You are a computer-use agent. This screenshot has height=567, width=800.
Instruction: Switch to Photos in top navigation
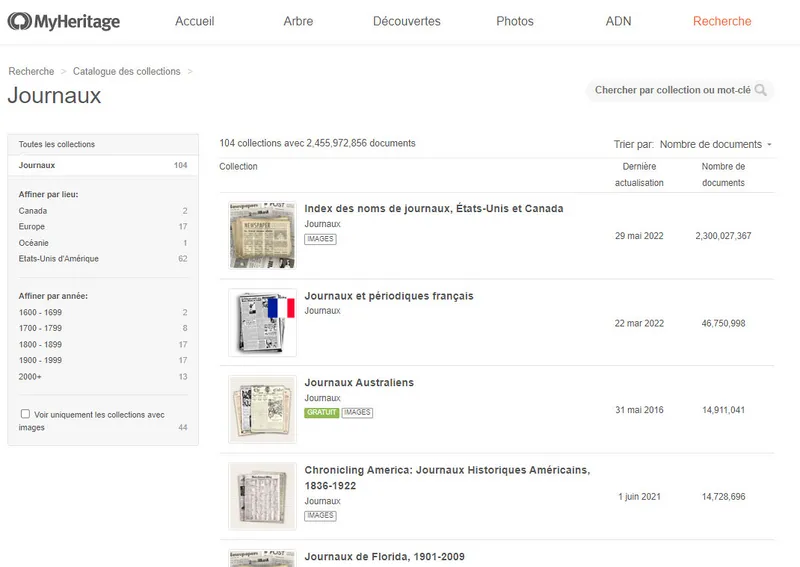tap(515, 21)
